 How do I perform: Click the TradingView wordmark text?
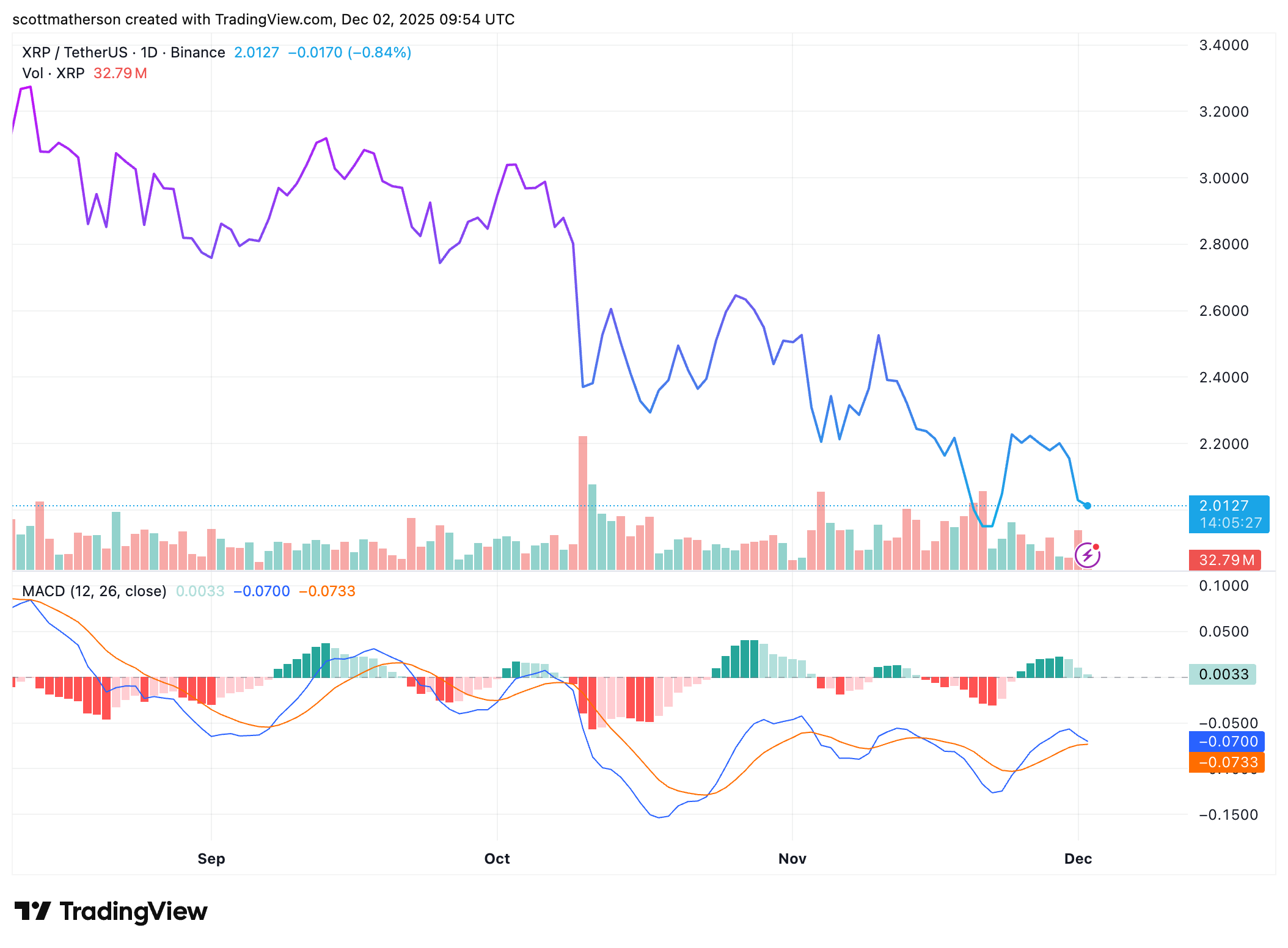[x=133, y=911]
